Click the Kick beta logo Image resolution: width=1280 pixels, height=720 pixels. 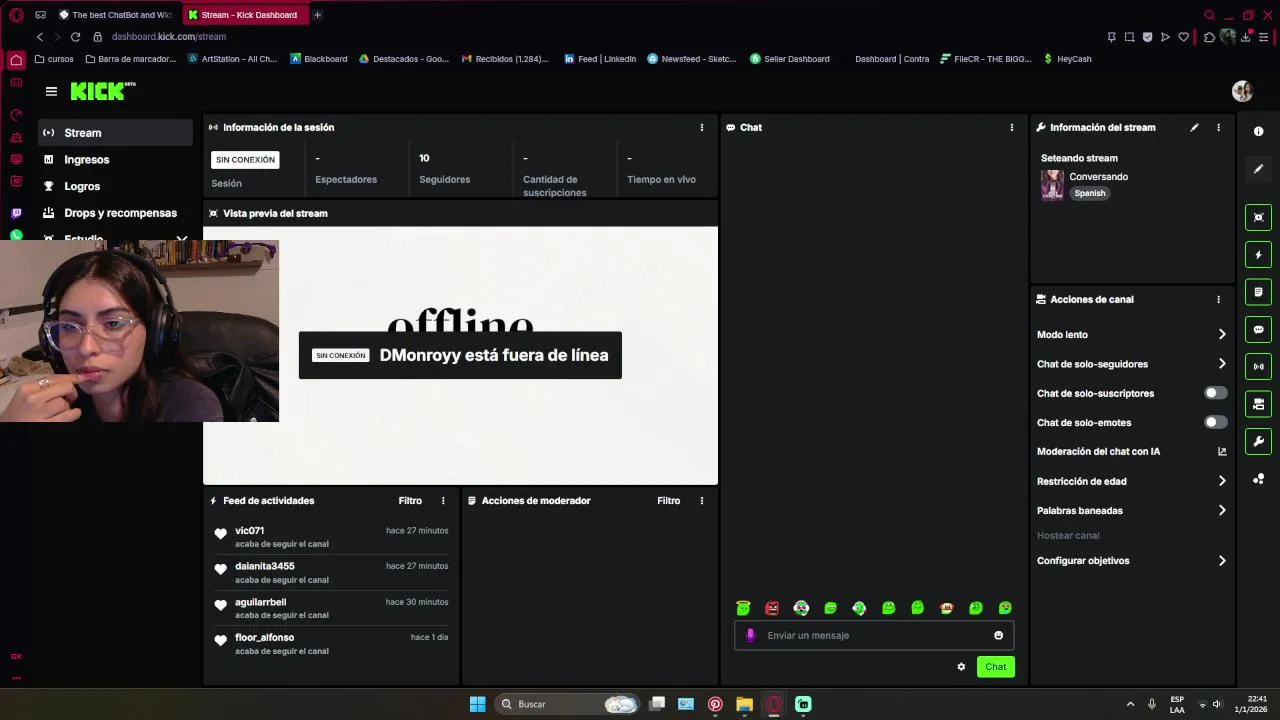(103, 91)
